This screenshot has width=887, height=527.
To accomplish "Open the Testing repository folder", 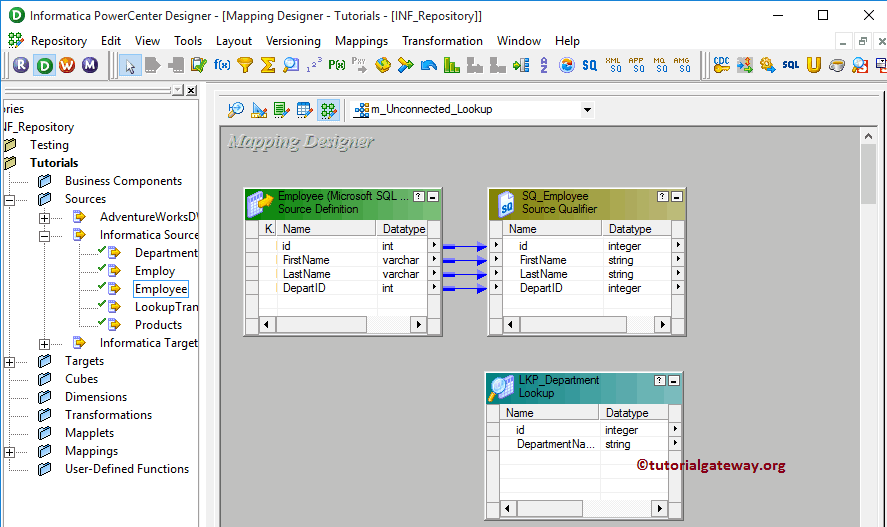I will click(49, 145).
